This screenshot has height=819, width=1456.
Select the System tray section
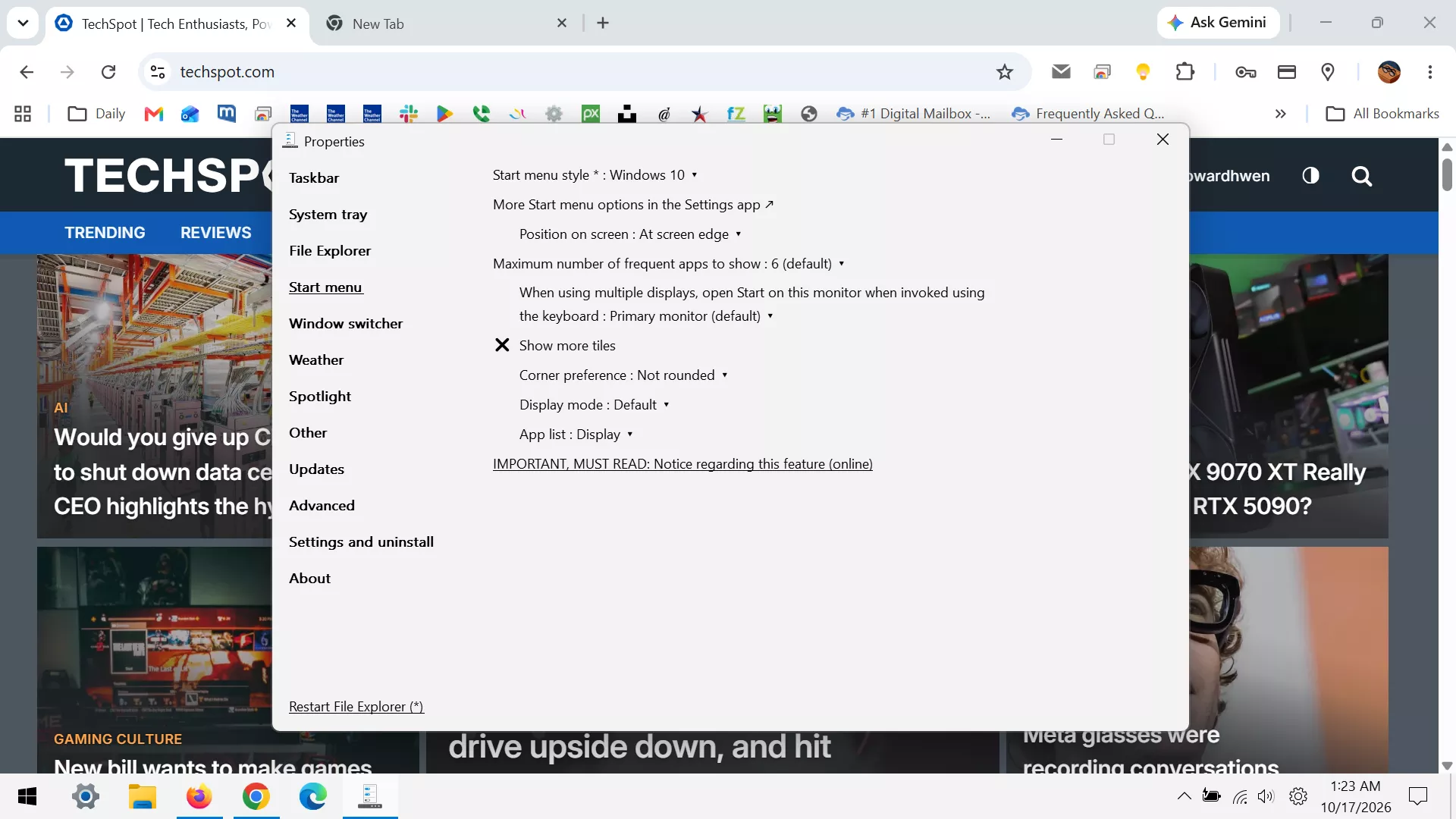point(328,215)
